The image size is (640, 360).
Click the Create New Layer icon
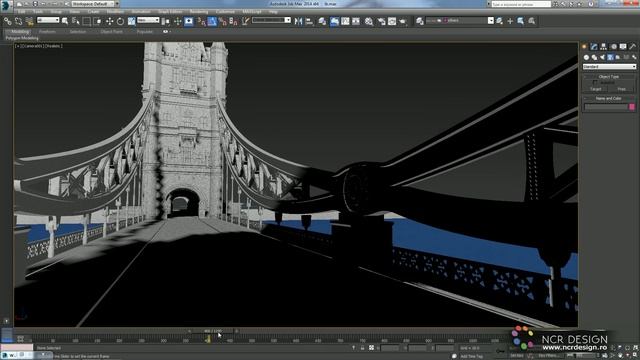pyautogui.click(x=499, y=21)
